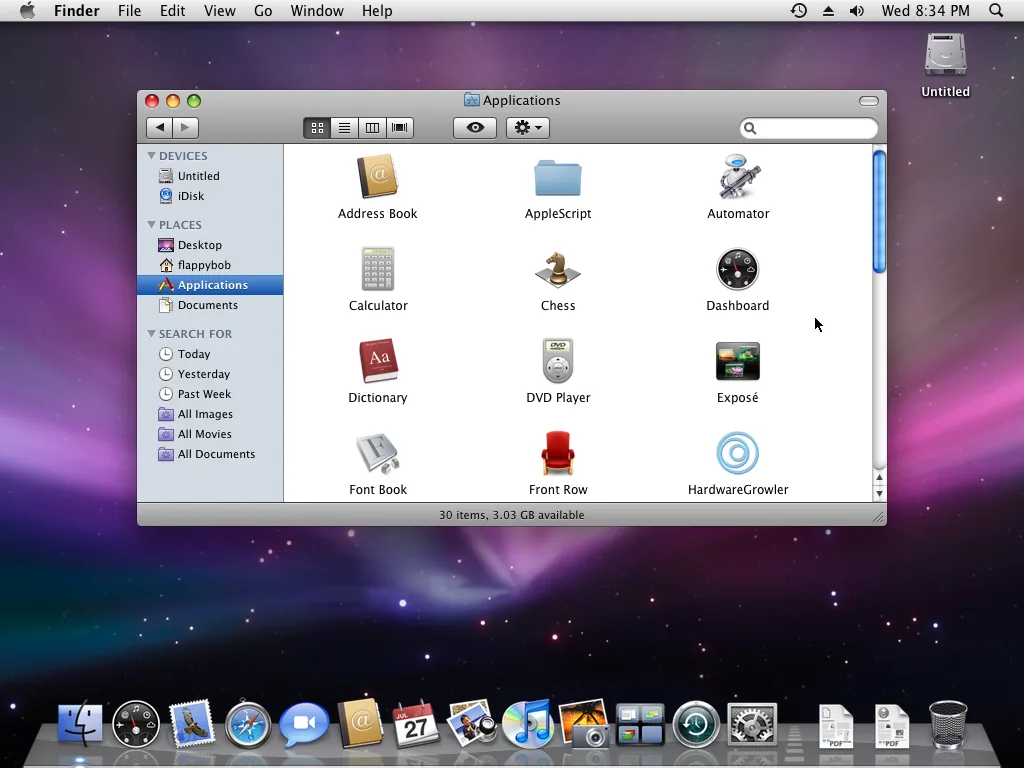Open the Finder menu
The height and width of the screenshot is (768, 1024).
pyautogui.click(x=76, y=10)
